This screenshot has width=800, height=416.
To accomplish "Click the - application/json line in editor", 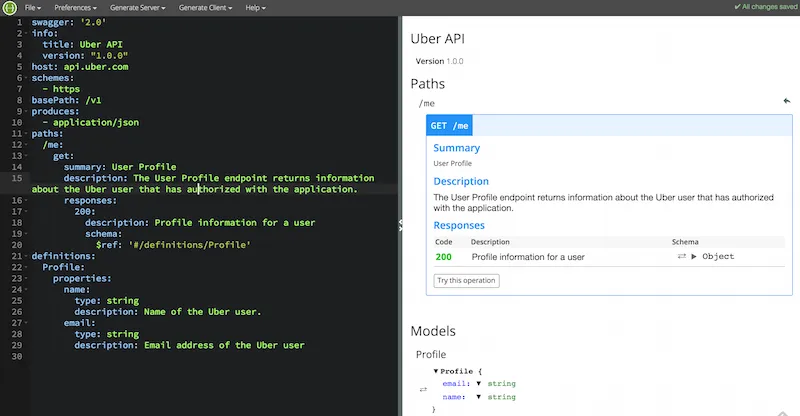I will pyautogui.click(x=91, y=122).
